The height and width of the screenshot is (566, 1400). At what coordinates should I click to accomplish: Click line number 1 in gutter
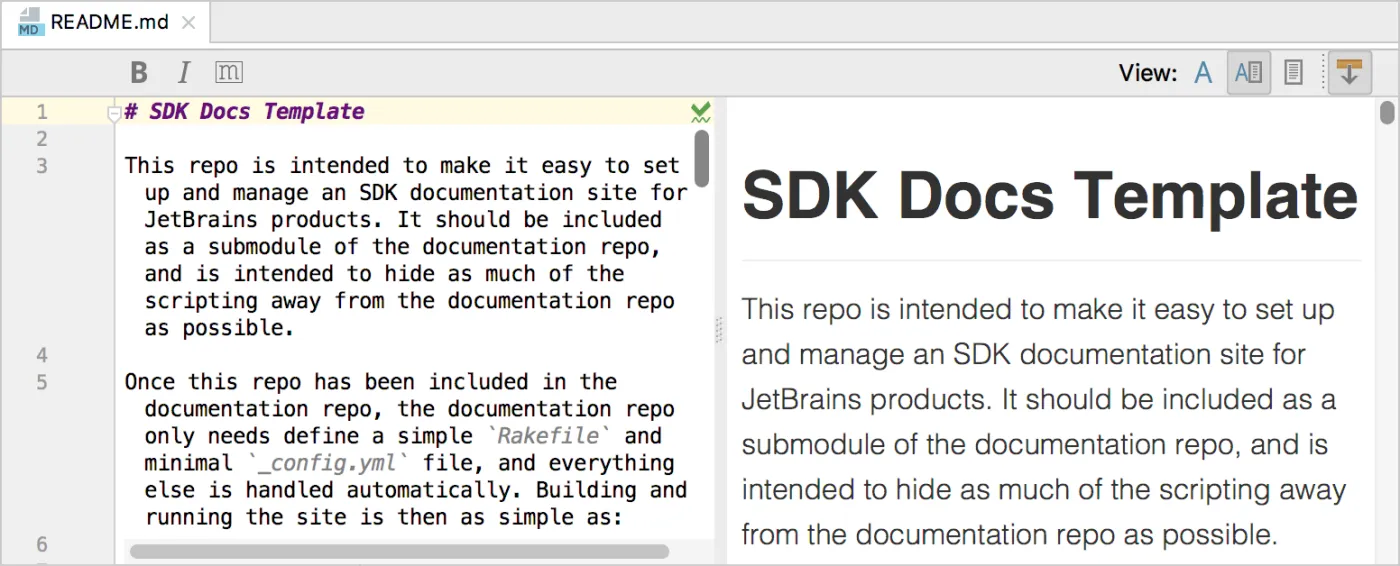pos(42,112)
